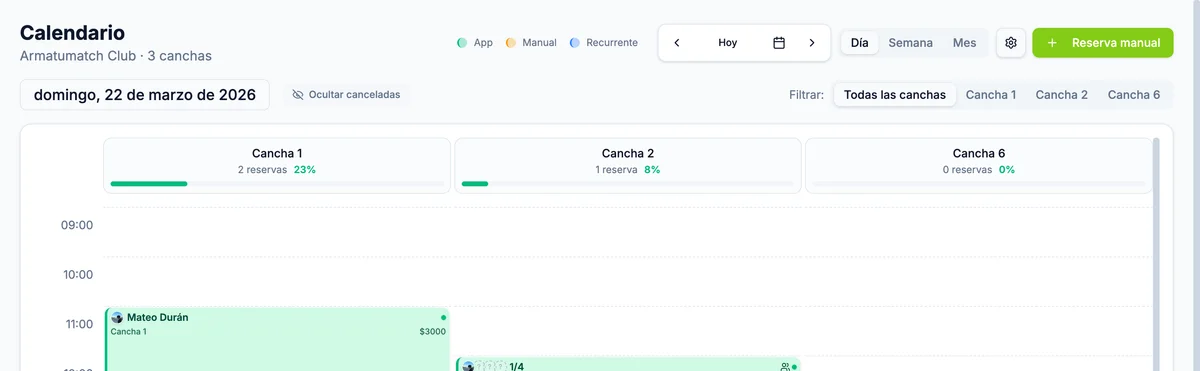Click Mateo Durán's avatar in the reservation
This screenshot has height=371, width=1200.
(117, 317)
